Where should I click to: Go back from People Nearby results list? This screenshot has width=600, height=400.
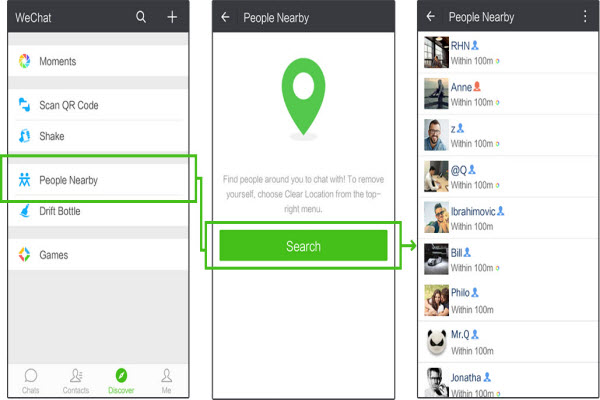tap(431, 16)
